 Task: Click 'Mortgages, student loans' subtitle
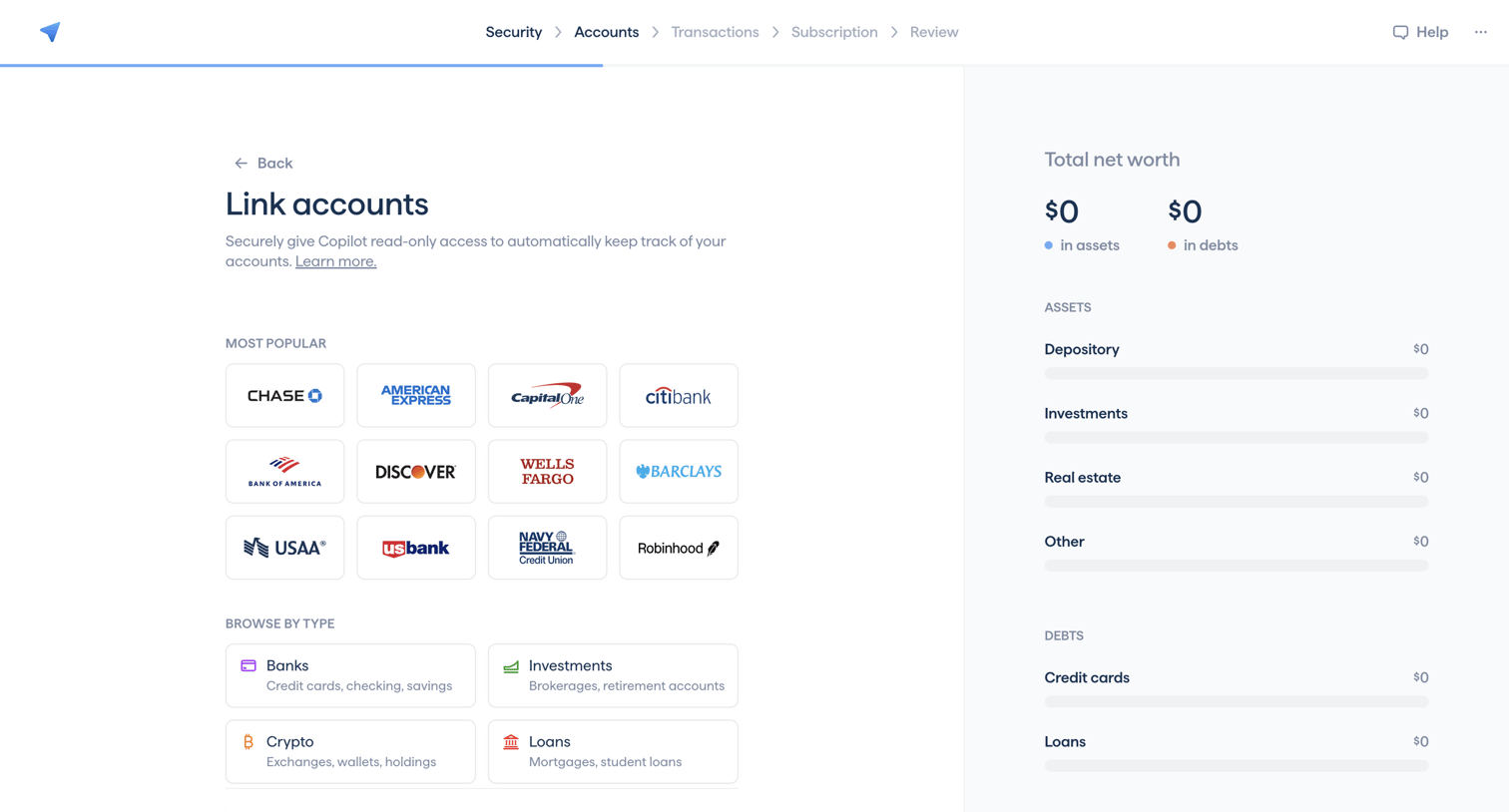click(605, 762)
